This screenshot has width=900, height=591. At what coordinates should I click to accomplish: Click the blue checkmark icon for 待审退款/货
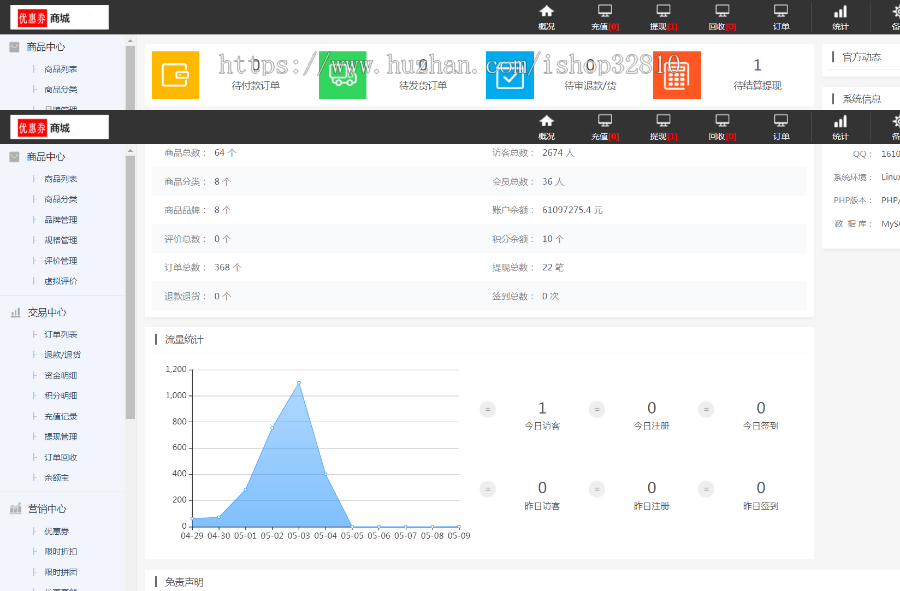click(509, 75)
